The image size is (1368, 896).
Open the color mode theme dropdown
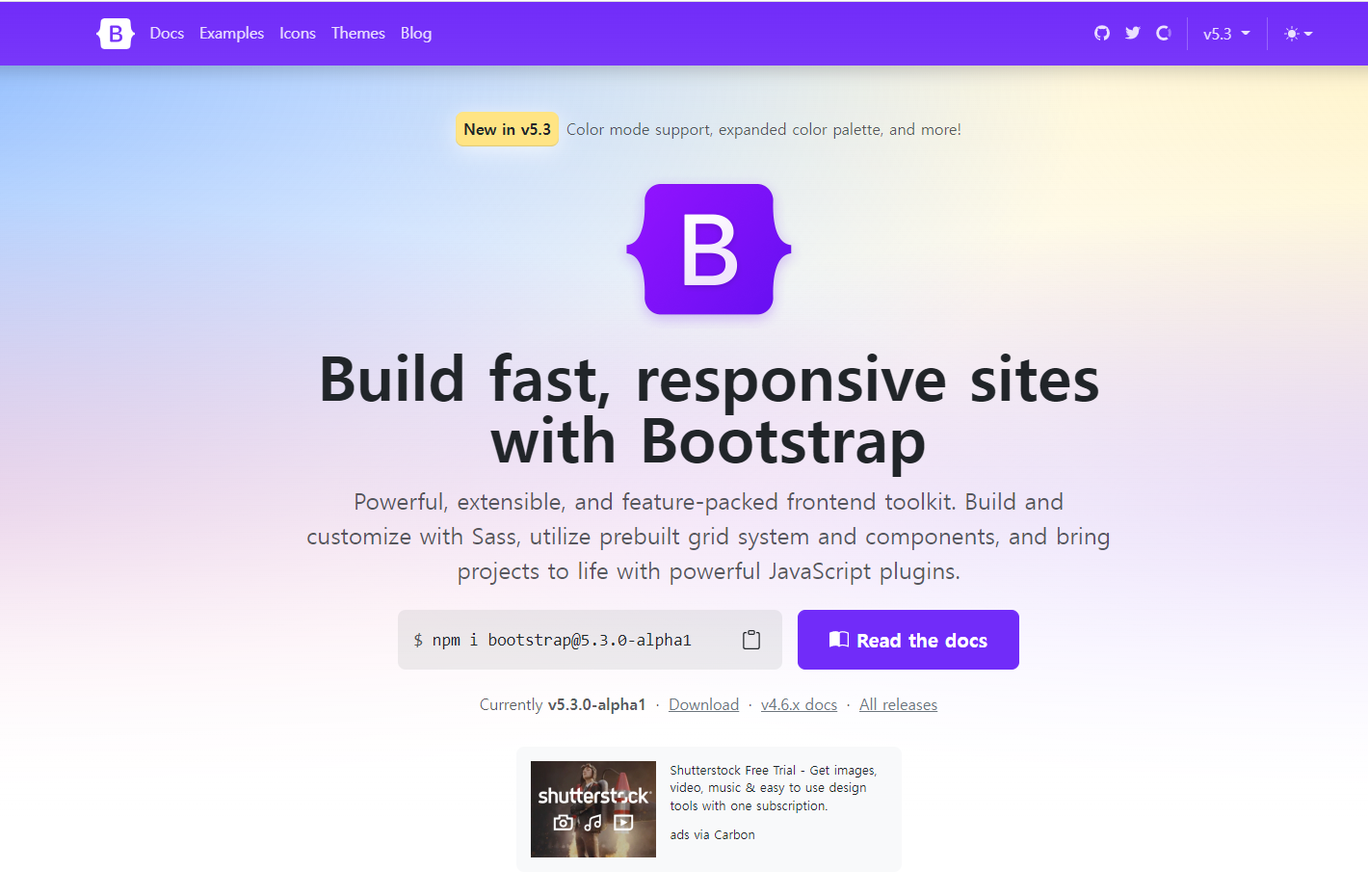[x=1298, y=34]
